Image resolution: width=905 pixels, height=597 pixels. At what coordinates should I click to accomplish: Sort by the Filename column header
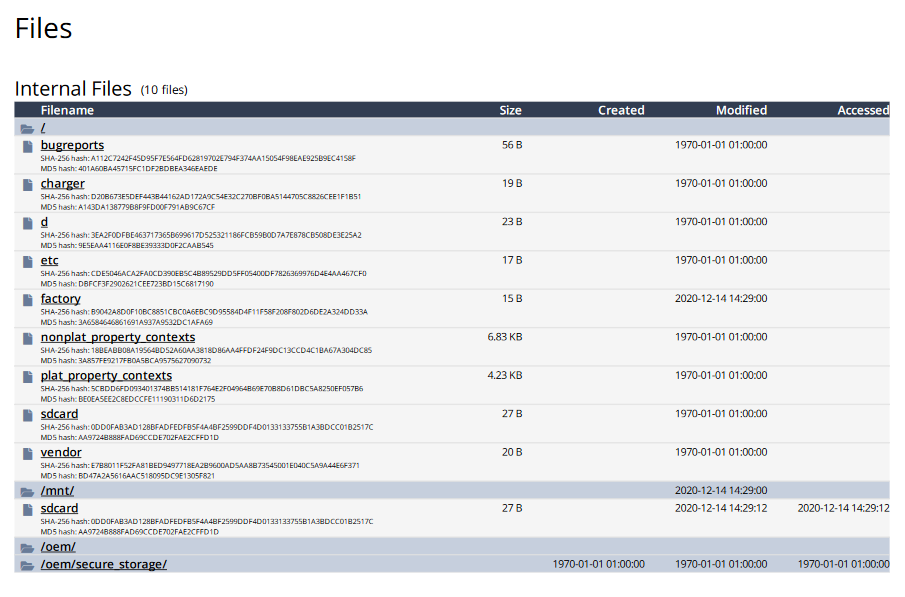[67, 110]
